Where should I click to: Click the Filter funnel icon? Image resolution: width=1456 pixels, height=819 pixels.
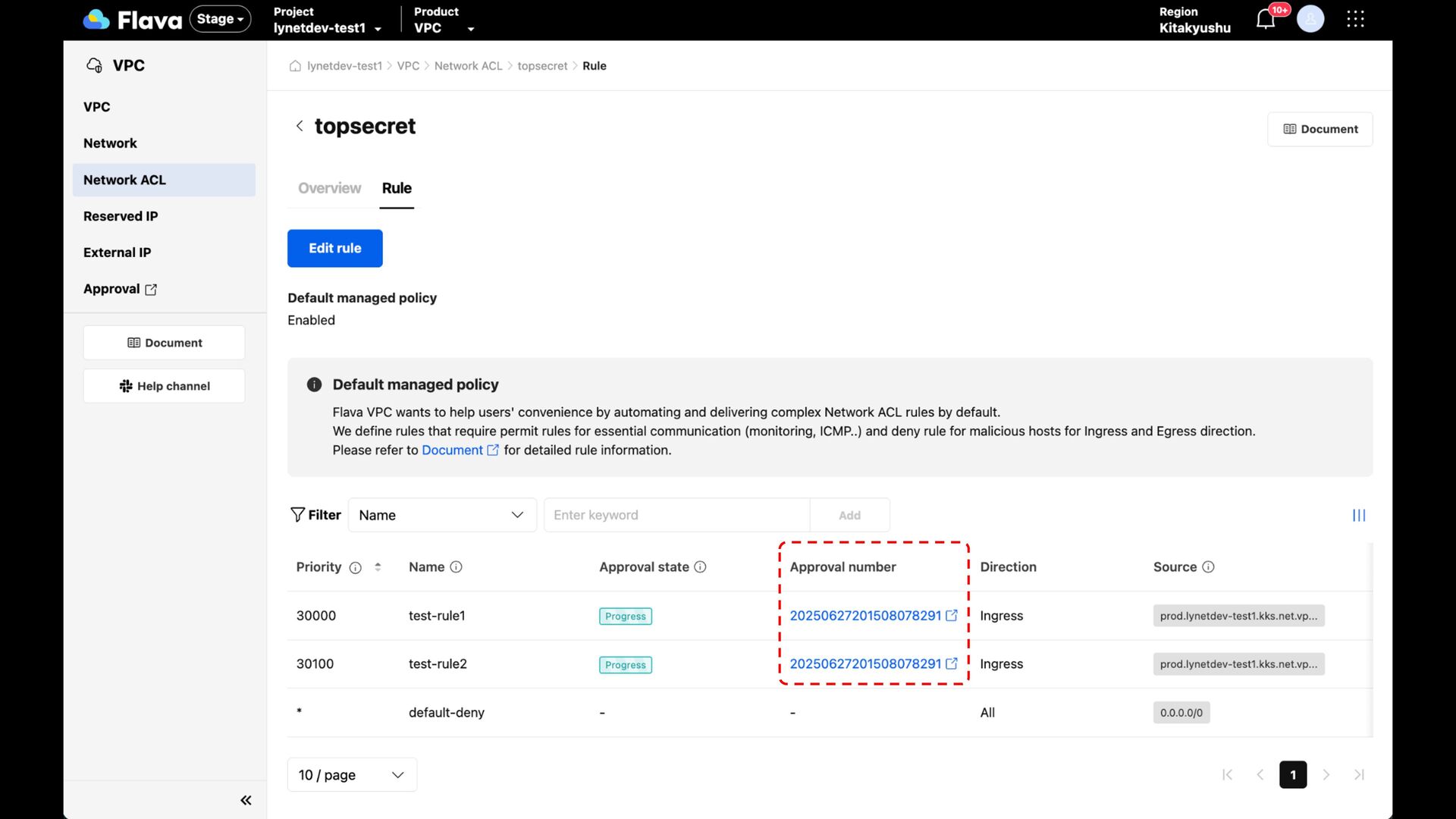click(x=297, y=515)
